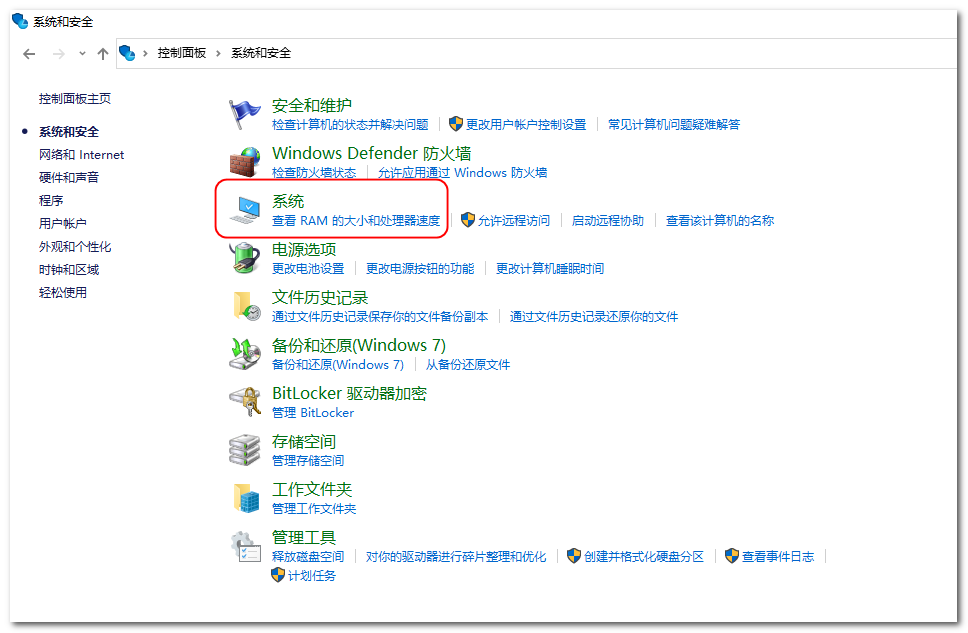Image resolution: width=968 pixels, height=633 pixels.
Task: Expand the chevron before 控制面板 in address bar
Action: point(145,53)
